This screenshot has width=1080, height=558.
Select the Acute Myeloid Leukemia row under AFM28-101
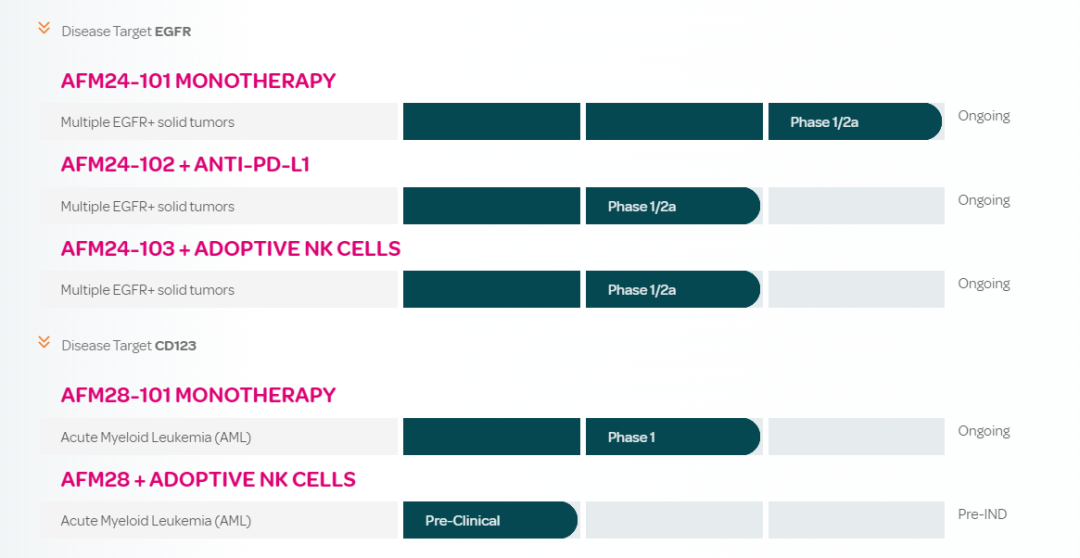156,437
